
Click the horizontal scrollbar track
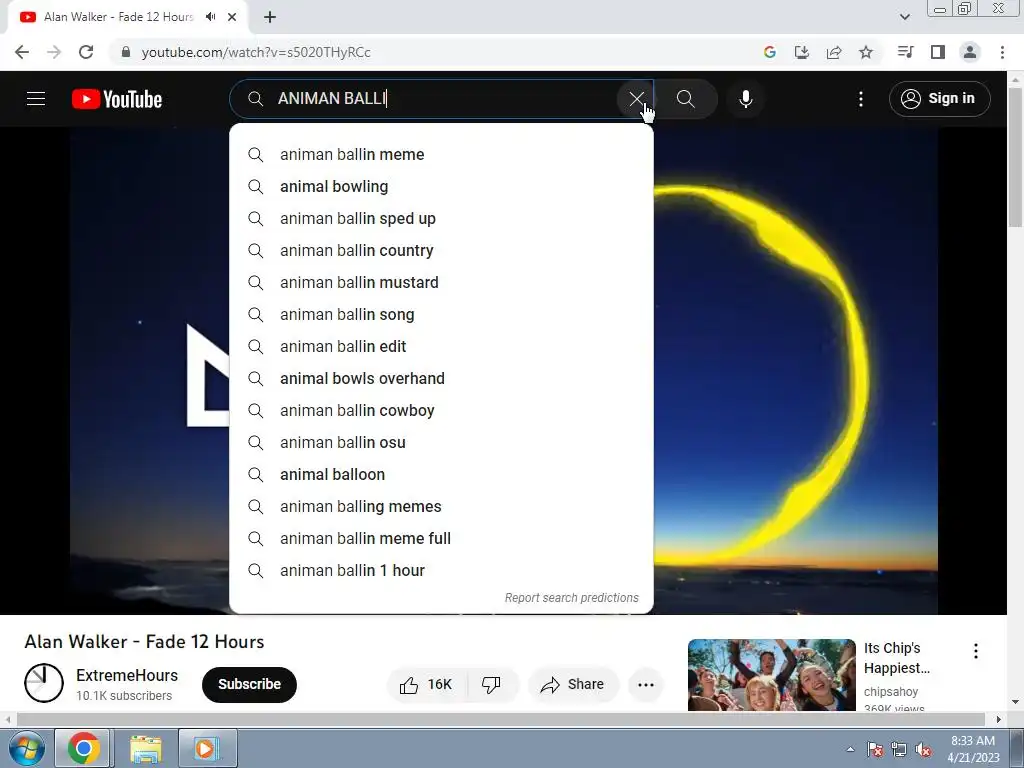point(500,719)
